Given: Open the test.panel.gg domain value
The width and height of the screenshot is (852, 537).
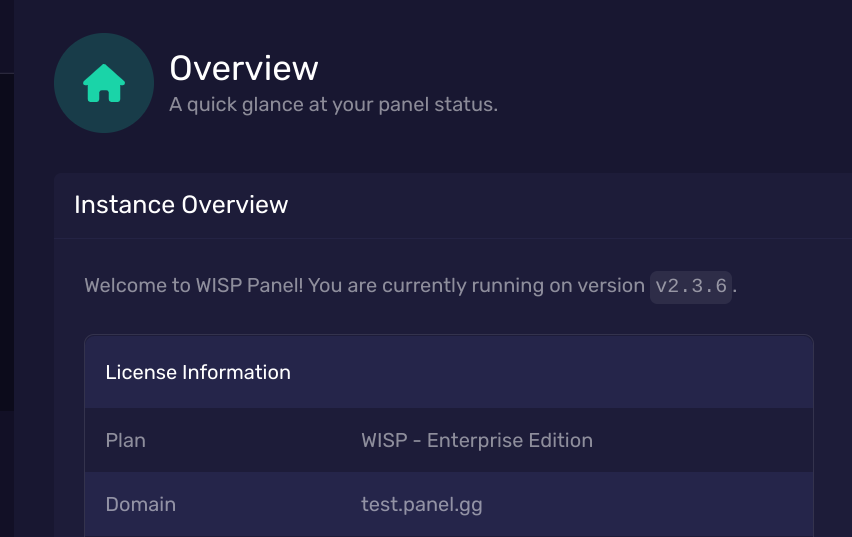Looking at the screenshot, I should 422,504.
